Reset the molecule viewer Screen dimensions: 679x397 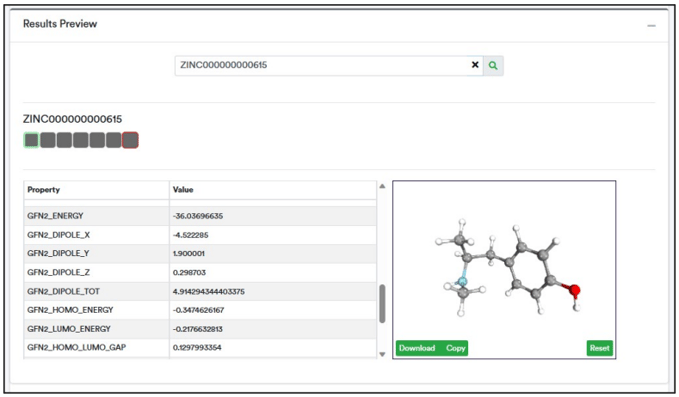tap(600, 348)
